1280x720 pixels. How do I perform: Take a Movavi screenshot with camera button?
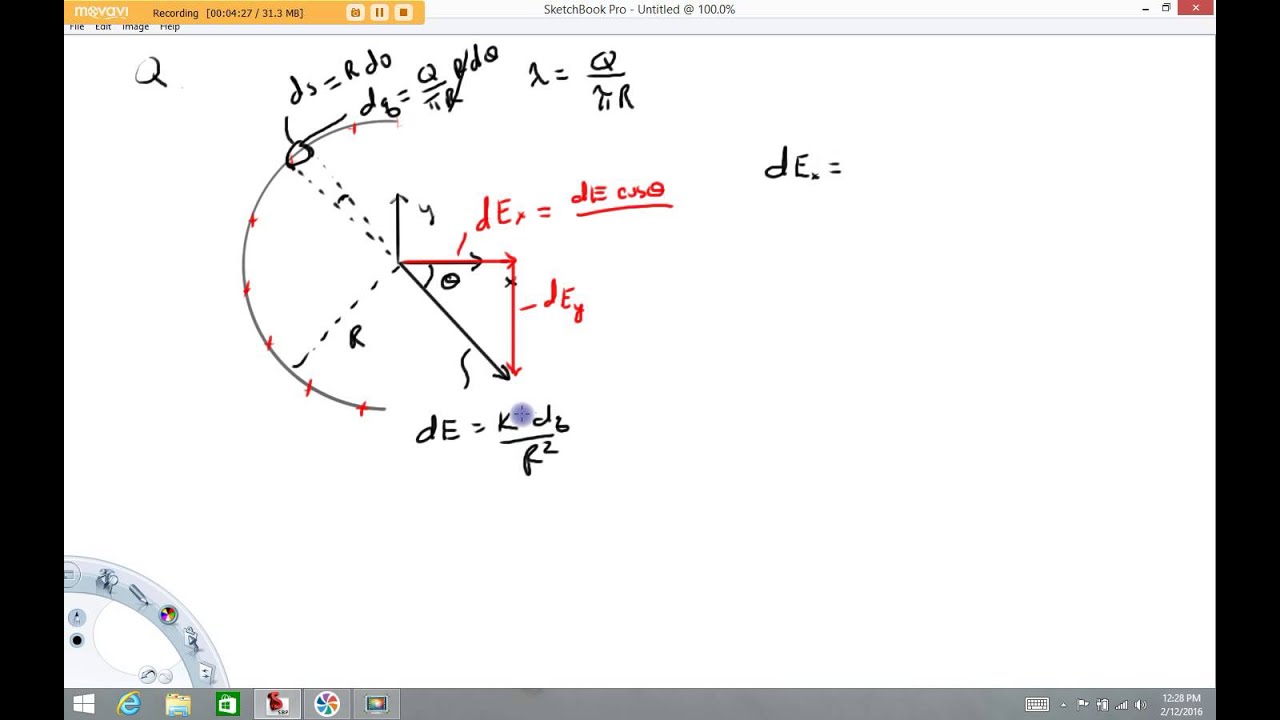click(355, 12)
